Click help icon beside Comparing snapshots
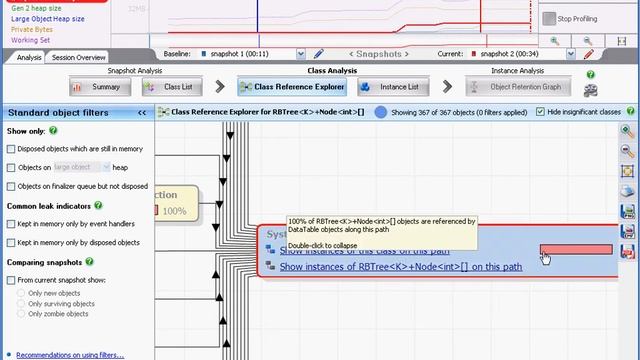 (x=90, y=262)
